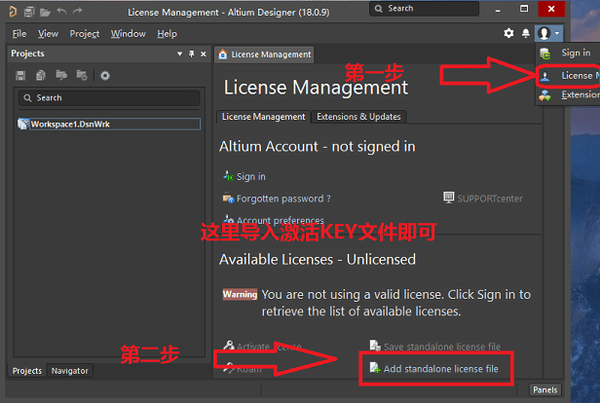The image size is (600, 403).
Task: Open the user account dropdown
Action: point(549,33)
